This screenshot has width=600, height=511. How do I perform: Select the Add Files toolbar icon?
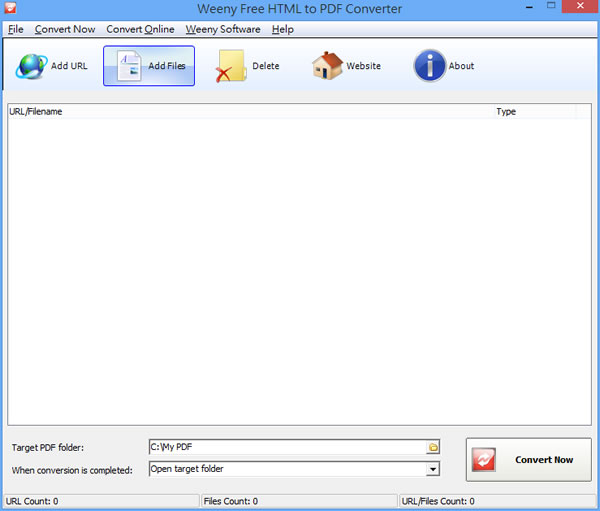pyautogui.click(x=130, y=66)
